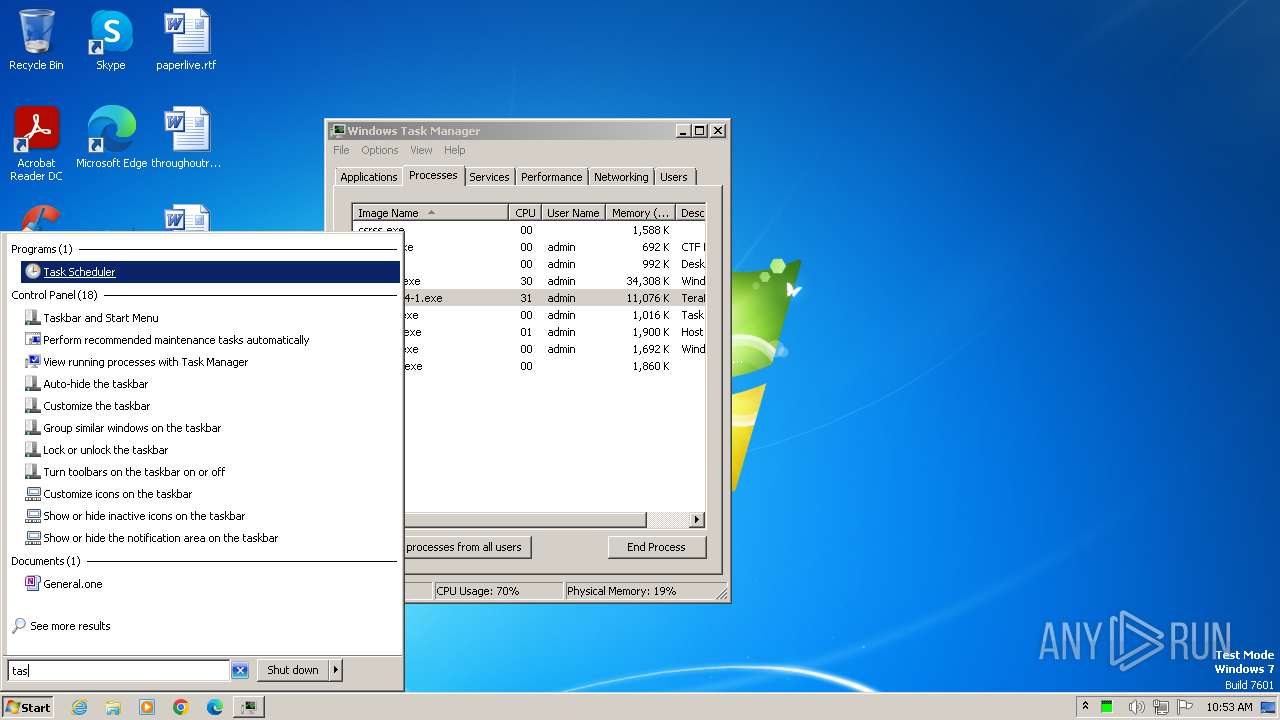This screenshot has height=720, width=1280.
Task: Open Windows Explorer folder from taskbar
Action: tap(113, 707)
